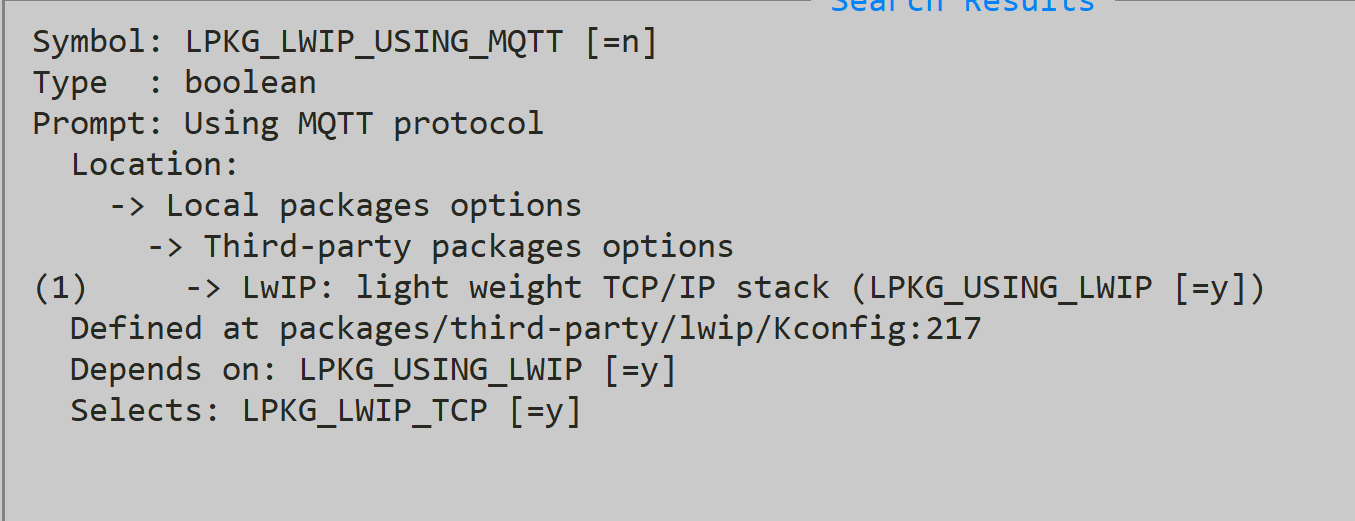This screenshot has height=521, width=1355.
Task: Jump to LwIP: light weight TCP/IP stack
Action: click(535, 288)
